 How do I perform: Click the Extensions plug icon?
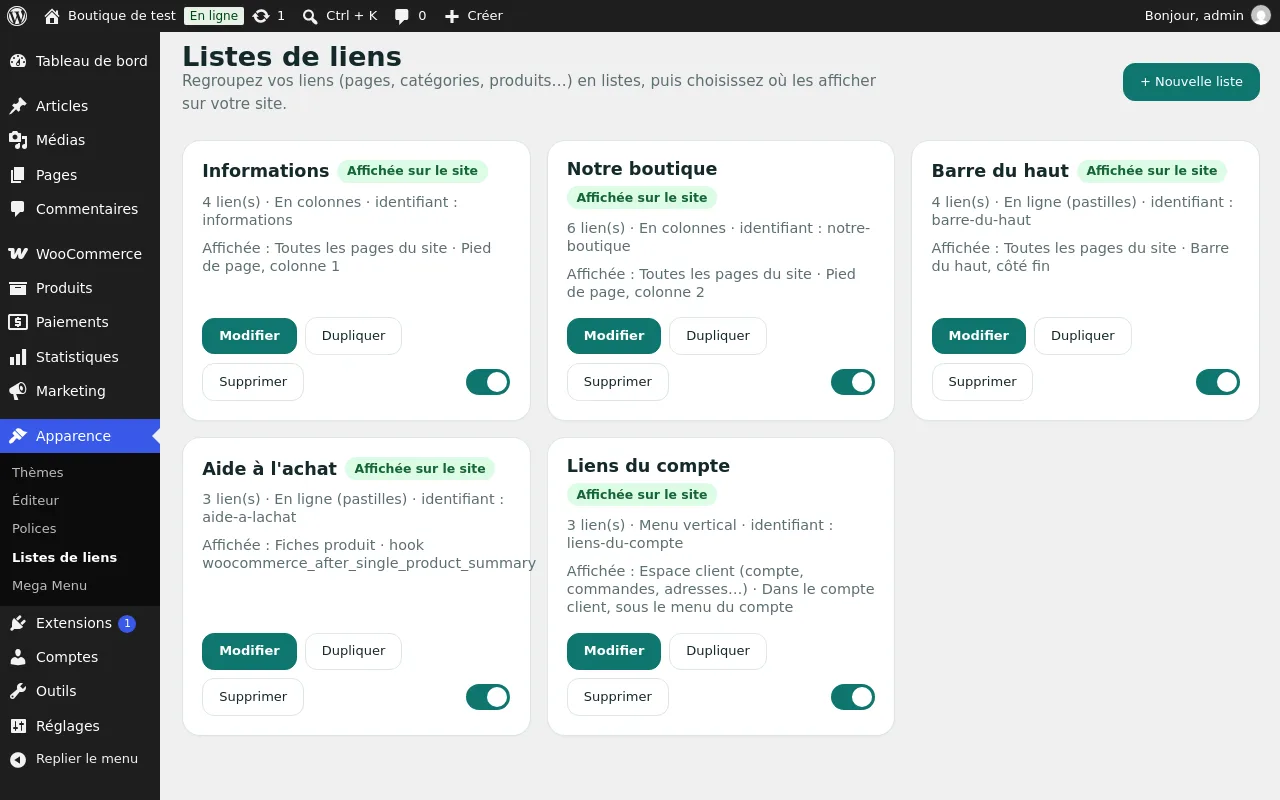[x=18, y=623]
